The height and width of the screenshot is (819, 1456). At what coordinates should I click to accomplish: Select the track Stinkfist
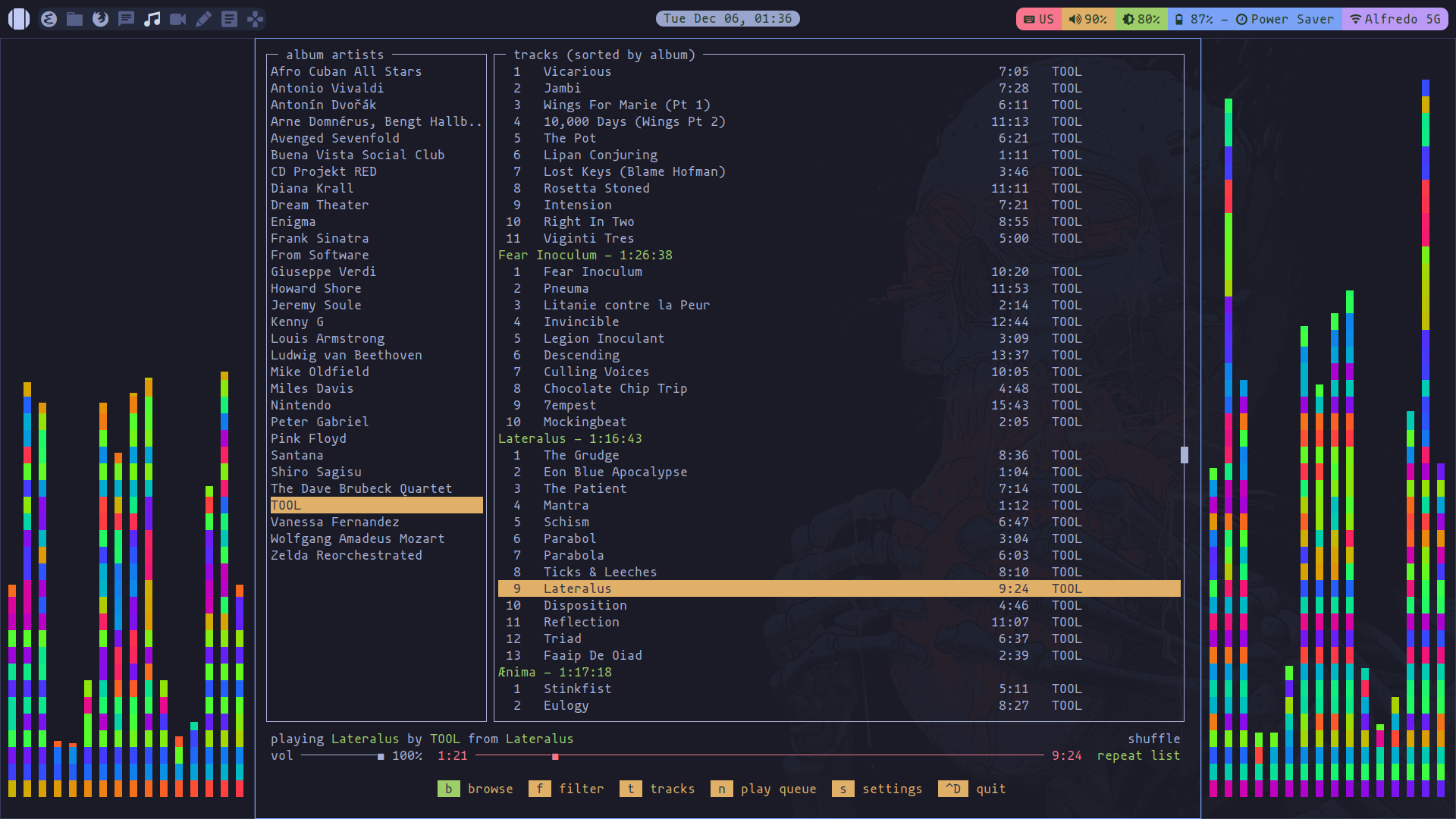click(839, 689)
